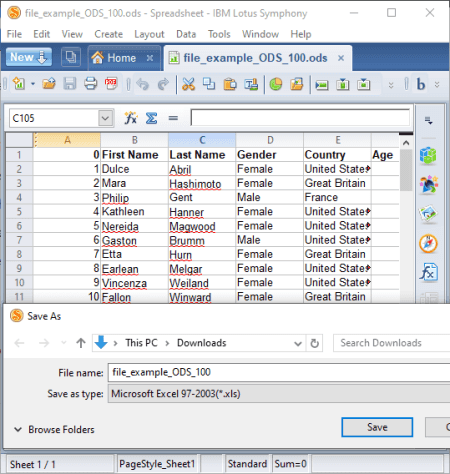
Task: Open Save as type dropdown
Action: click(x=279, y=394)
